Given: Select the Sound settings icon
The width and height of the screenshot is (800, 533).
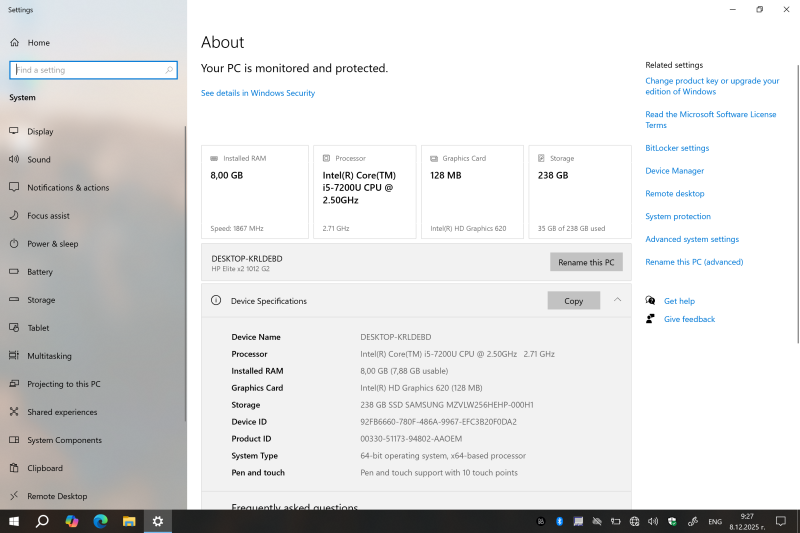Looking at the screenshot, I should click(14, 159).
